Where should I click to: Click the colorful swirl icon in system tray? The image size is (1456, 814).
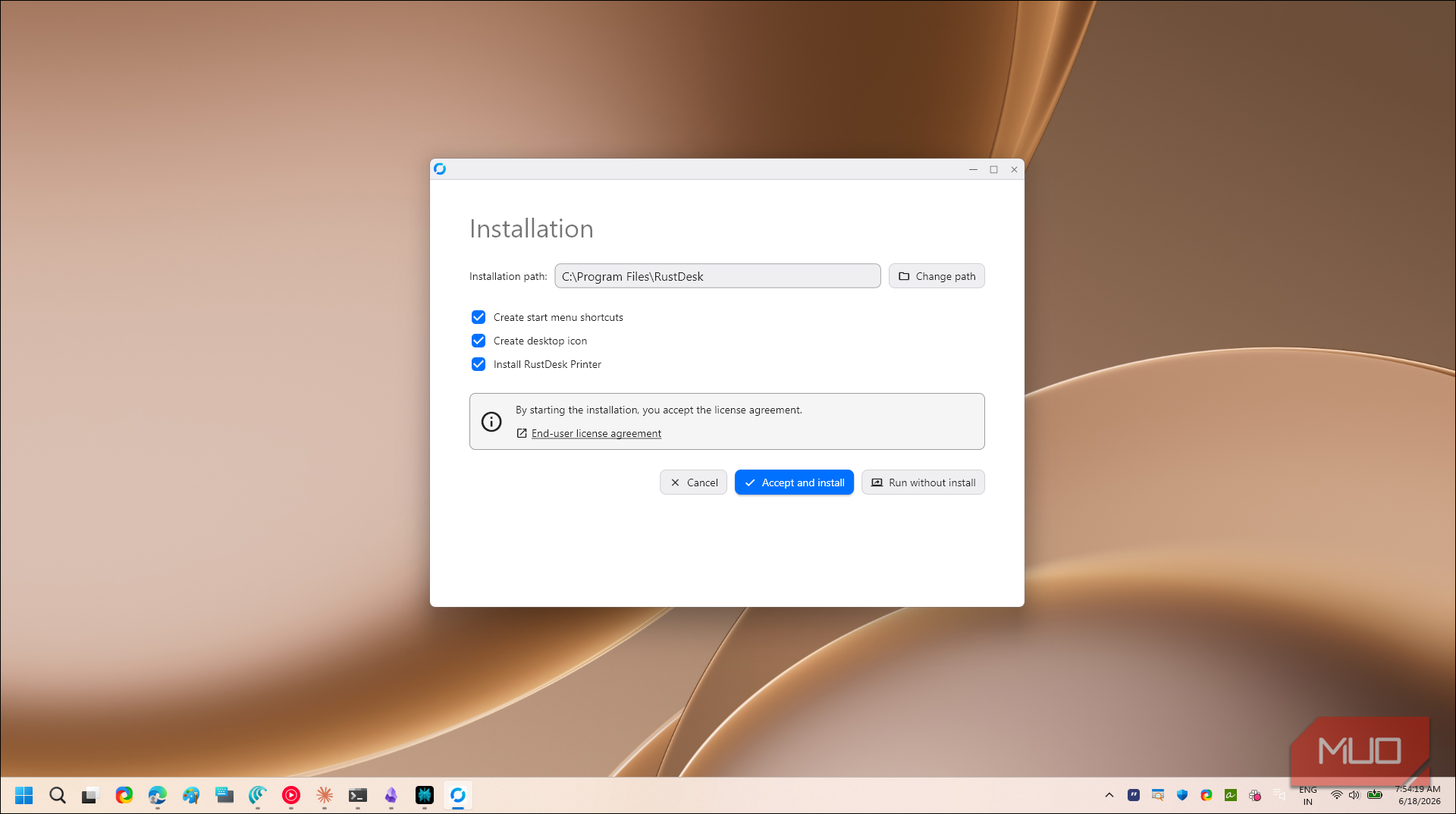1207,795
